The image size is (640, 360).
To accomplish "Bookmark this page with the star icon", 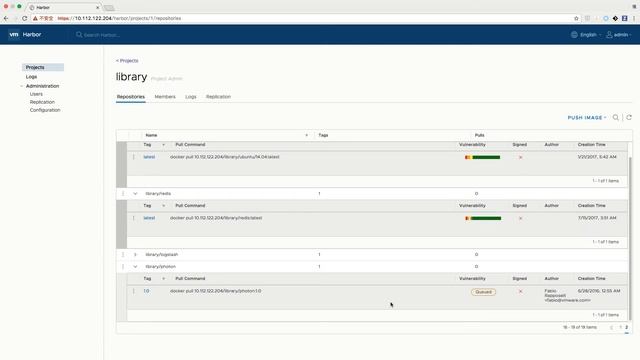I will pos(576,18).
